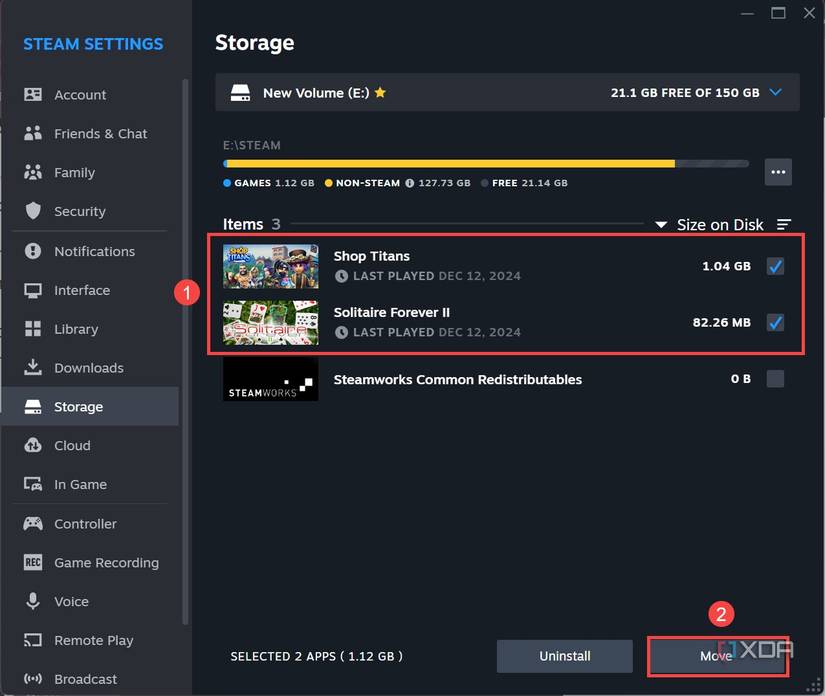
Task: Click the Storage drive icon in sidebar
Action: point(33,407)
